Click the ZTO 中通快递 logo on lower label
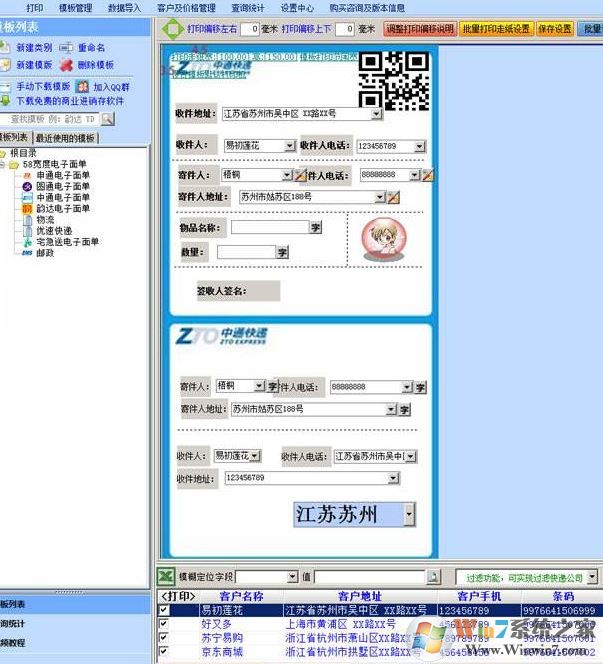Viewport: 603px width, 664px height. point(221,337)
